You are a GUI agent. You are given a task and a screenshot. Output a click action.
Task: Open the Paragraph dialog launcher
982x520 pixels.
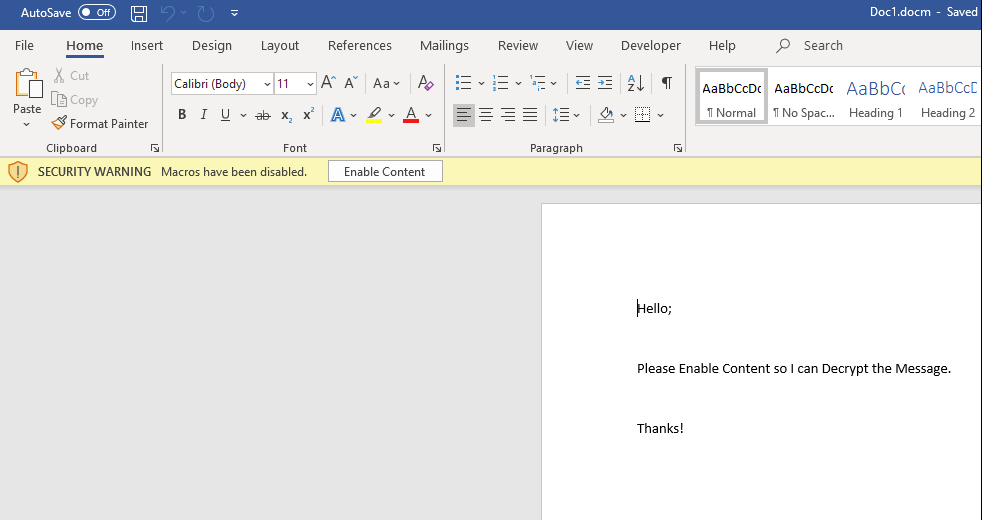[678, 148]
